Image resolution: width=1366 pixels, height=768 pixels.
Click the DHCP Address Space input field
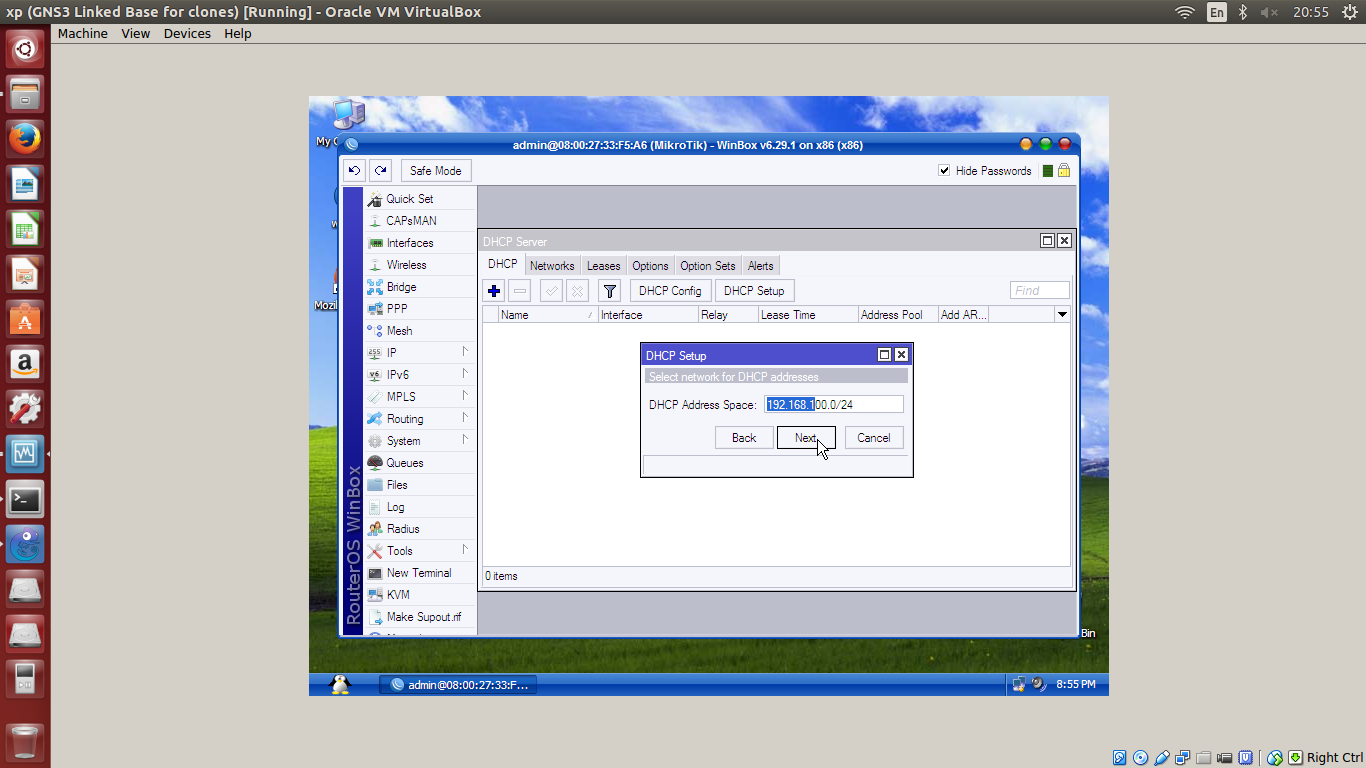834,404
